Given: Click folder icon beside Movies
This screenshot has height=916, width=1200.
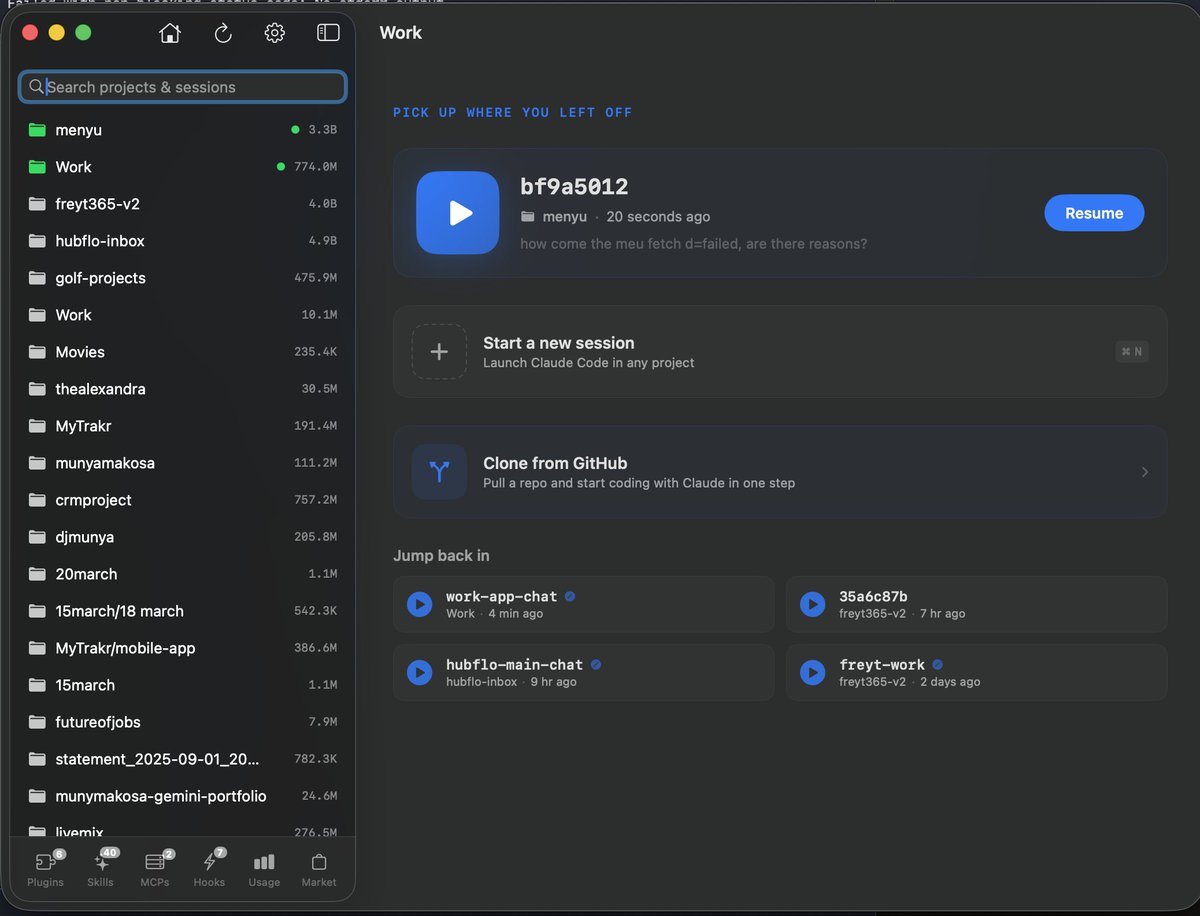Looking at the screenshot, I should pos(37,352).
